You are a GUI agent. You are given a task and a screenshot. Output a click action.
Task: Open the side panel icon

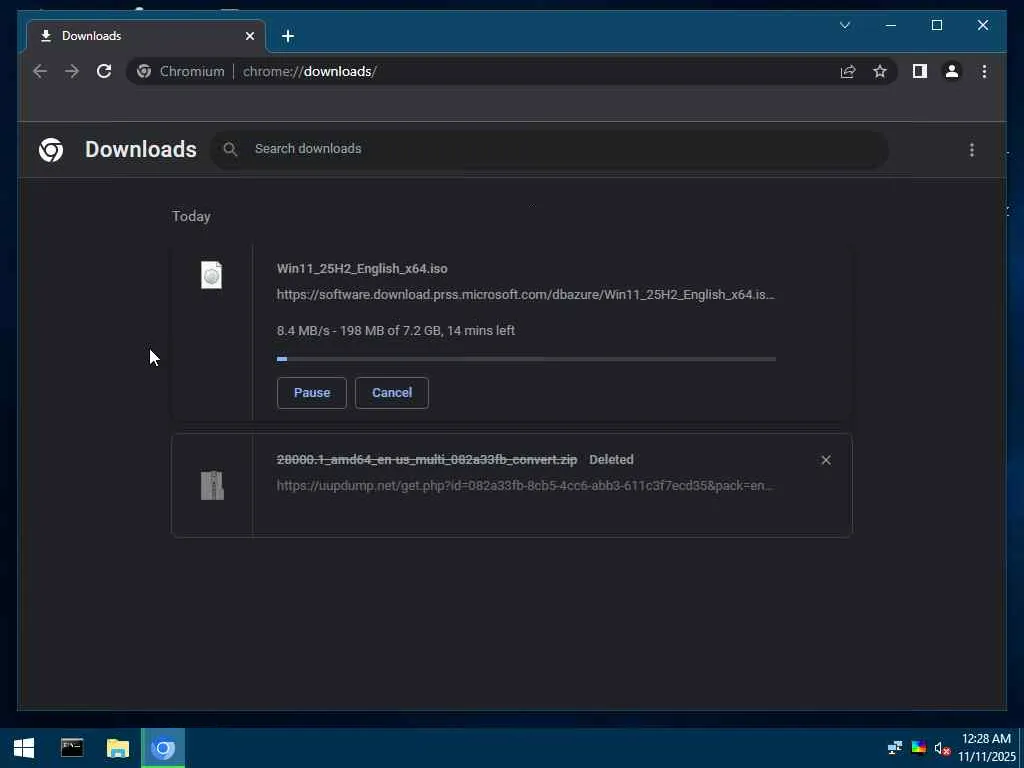[920, 71]
